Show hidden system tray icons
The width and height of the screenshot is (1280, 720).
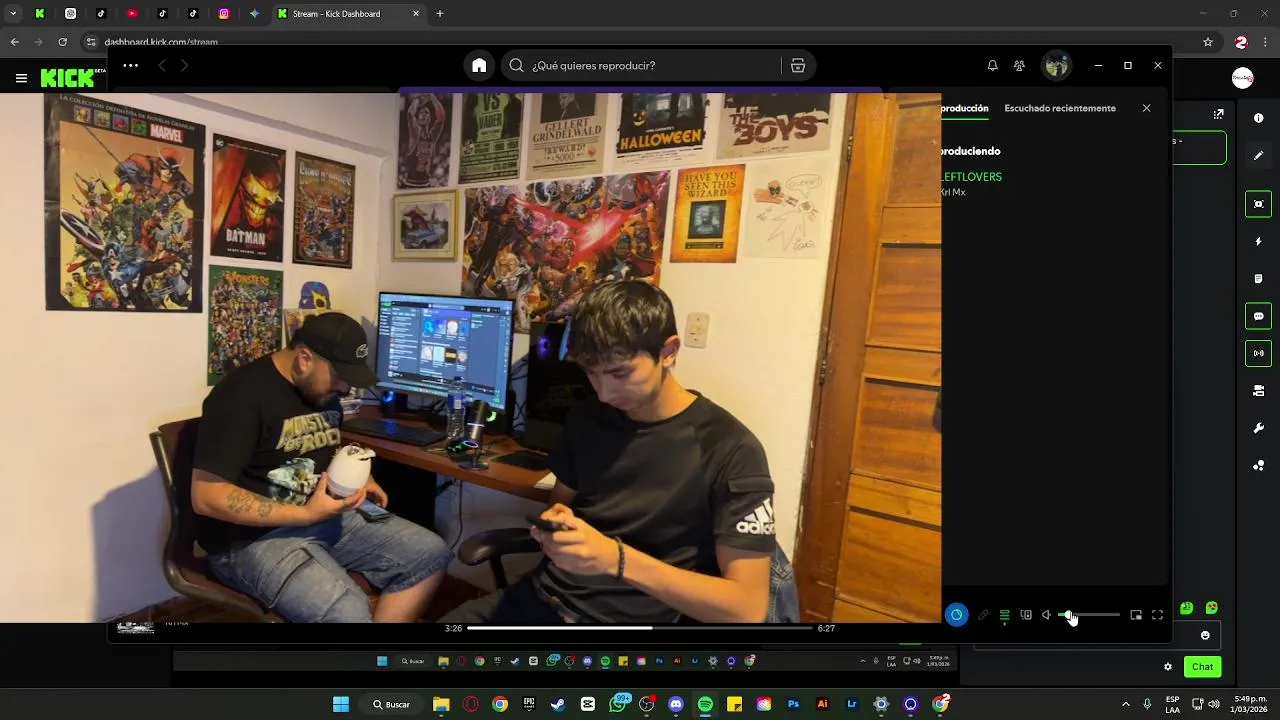pos(1125,704)
